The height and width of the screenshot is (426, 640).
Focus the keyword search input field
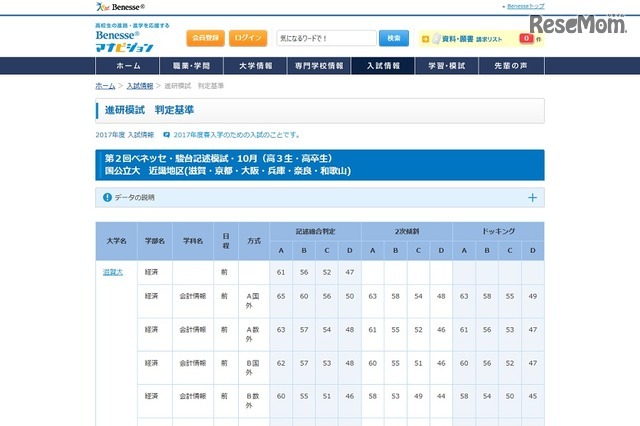pos(326,38)
